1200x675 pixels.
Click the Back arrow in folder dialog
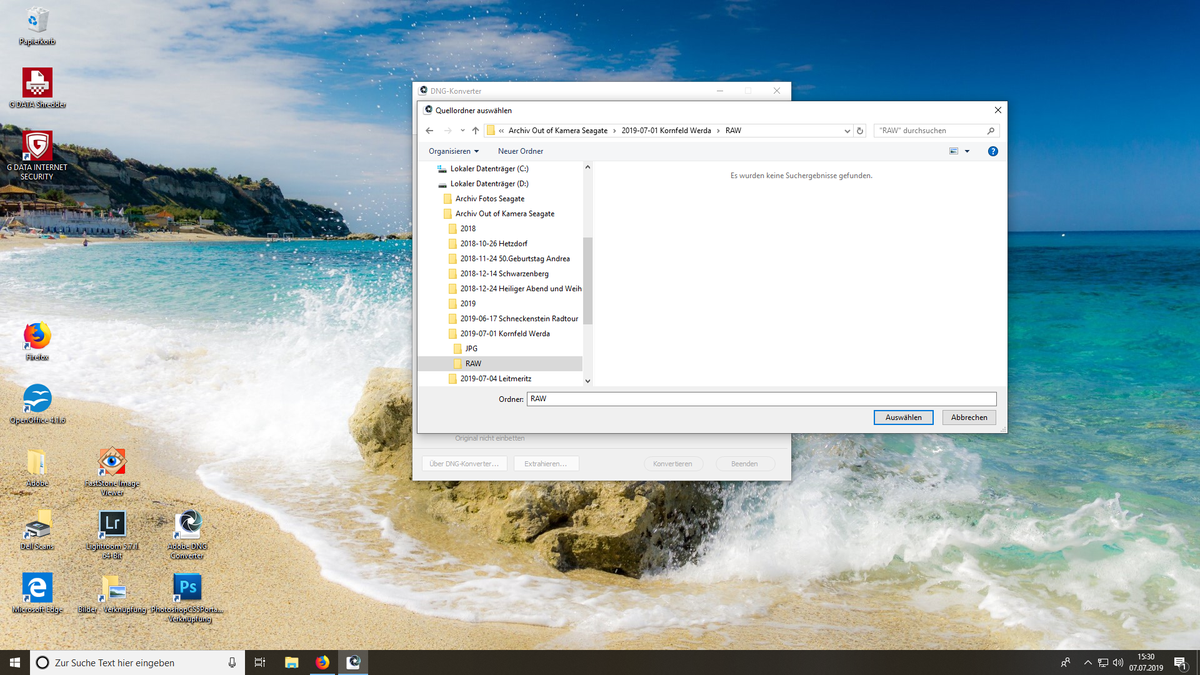click(x=429, y=131)
